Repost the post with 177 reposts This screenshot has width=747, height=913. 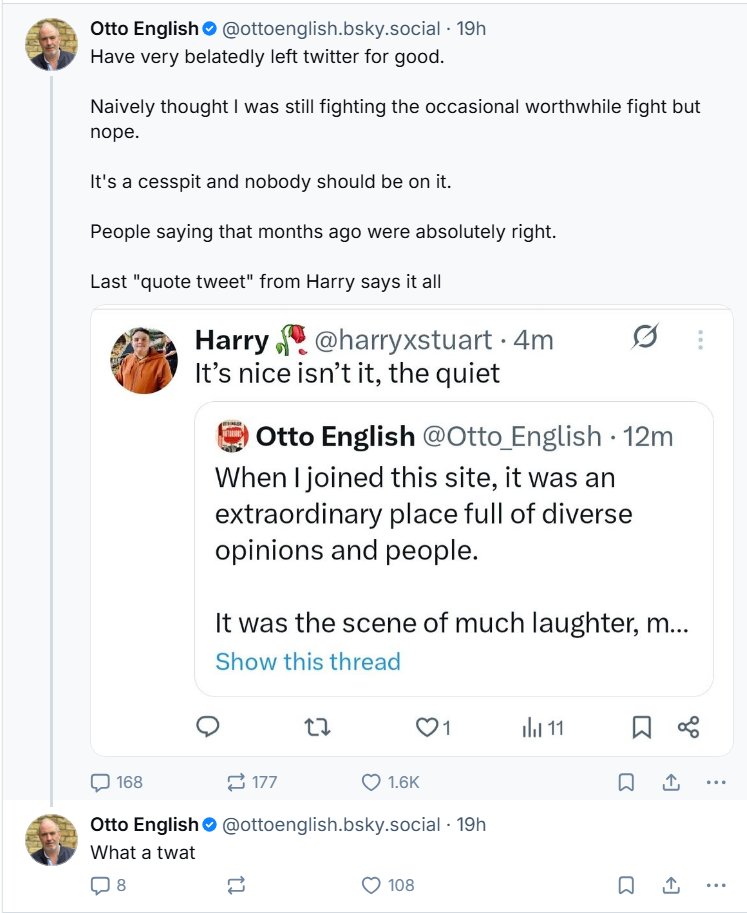(237, 782)
